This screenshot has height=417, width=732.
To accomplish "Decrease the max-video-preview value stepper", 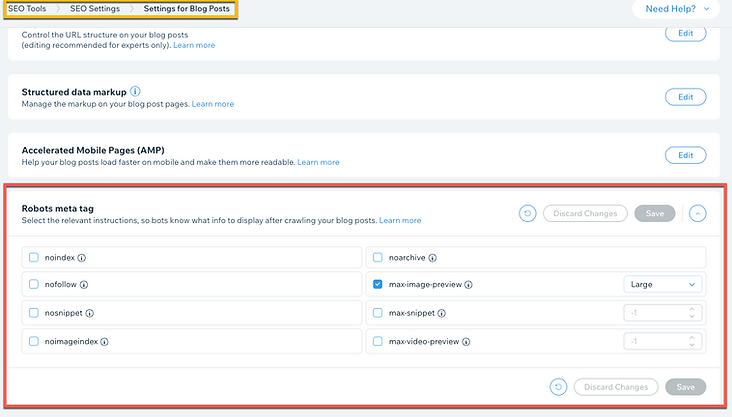I will (x=692, y=345).
